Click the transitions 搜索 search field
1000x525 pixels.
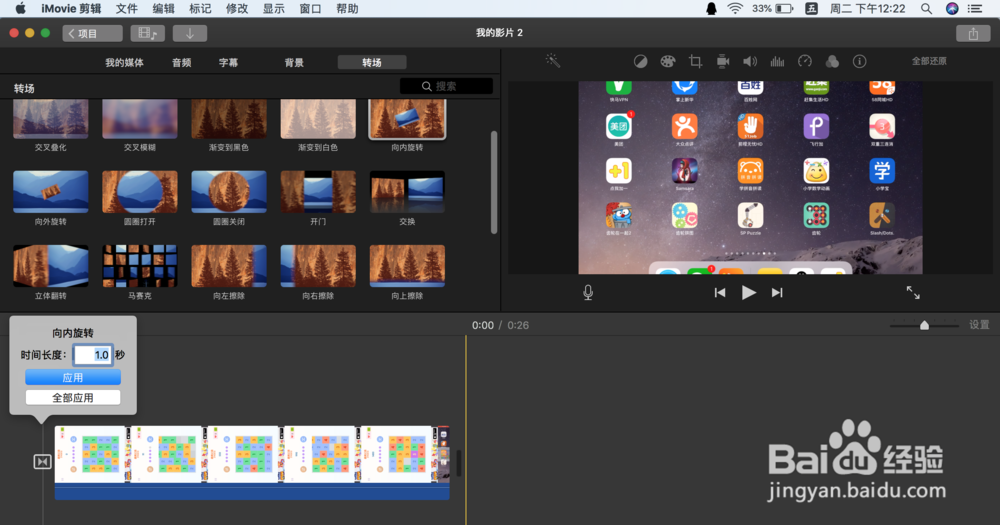pyautogui.click(x=446, y=86)
